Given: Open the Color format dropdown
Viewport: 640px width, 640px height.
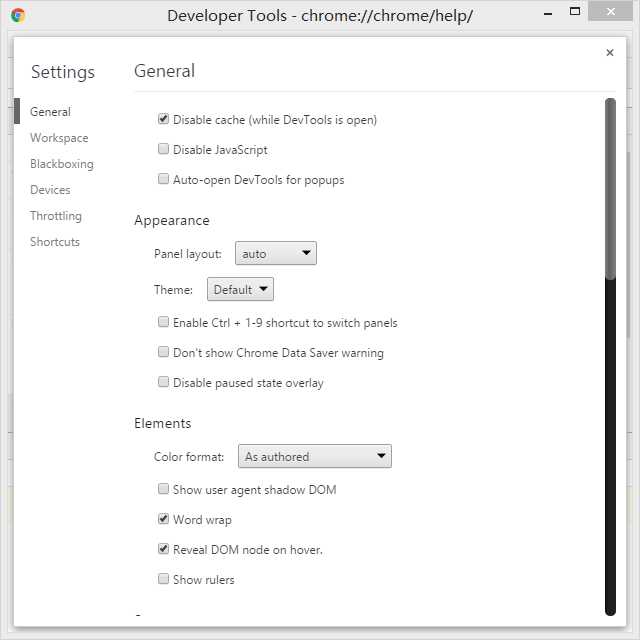Looking at the screenshot, I should pyautogui.click(x=315, y=456).
